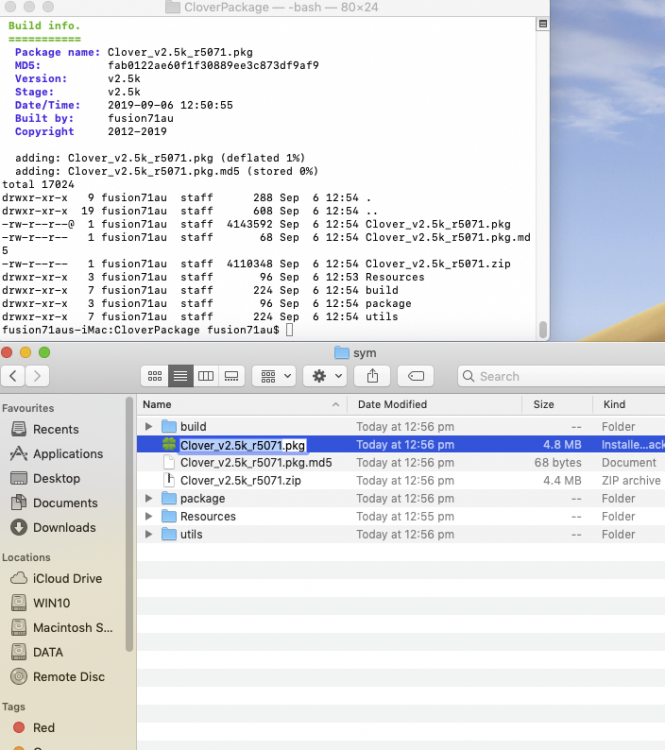Open Applications in Finder sidebar
Screen dimensions: 665x750
point(55,453)
